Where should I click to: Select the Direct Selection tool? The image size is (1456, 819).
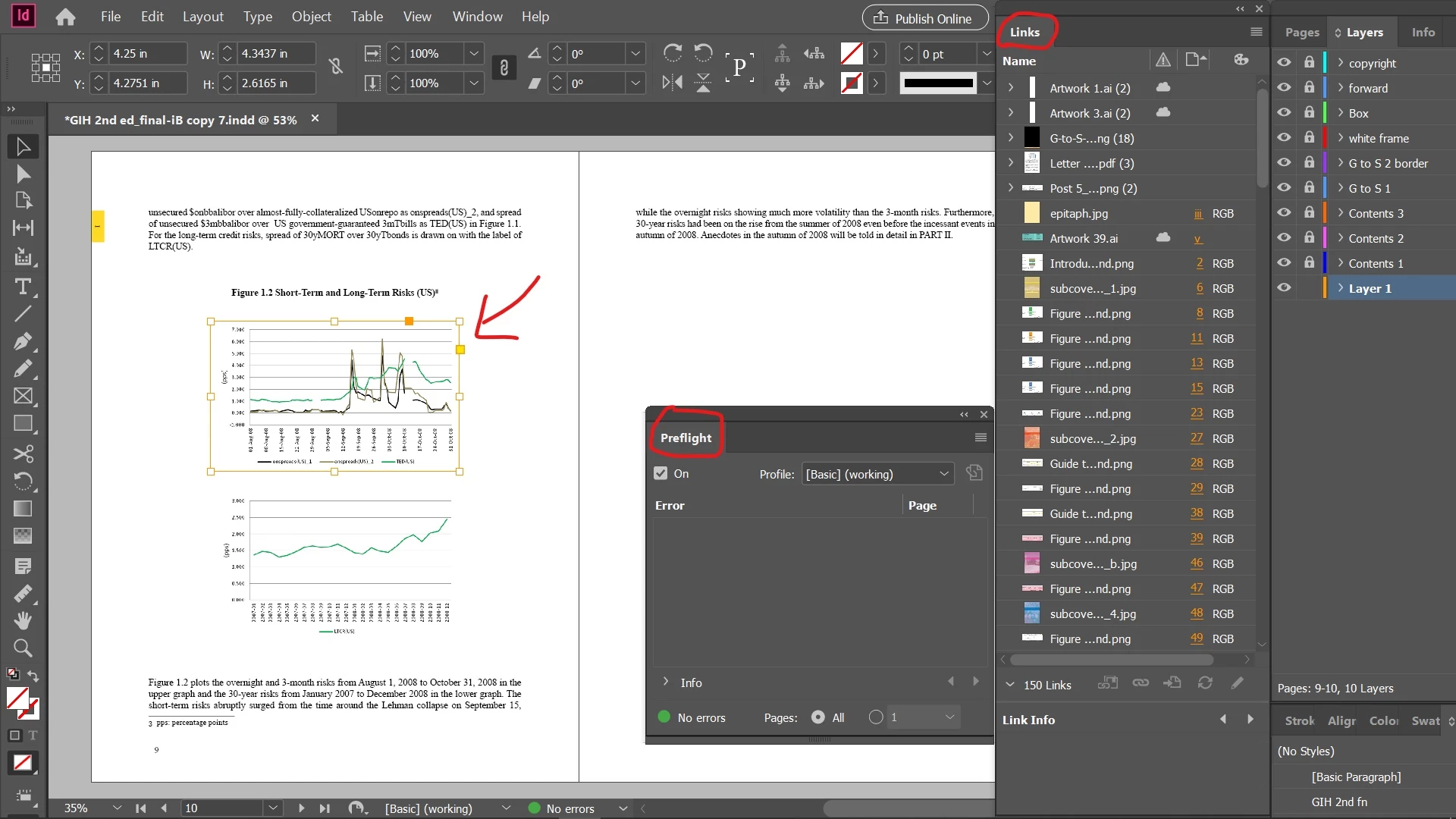coord(23,174)
